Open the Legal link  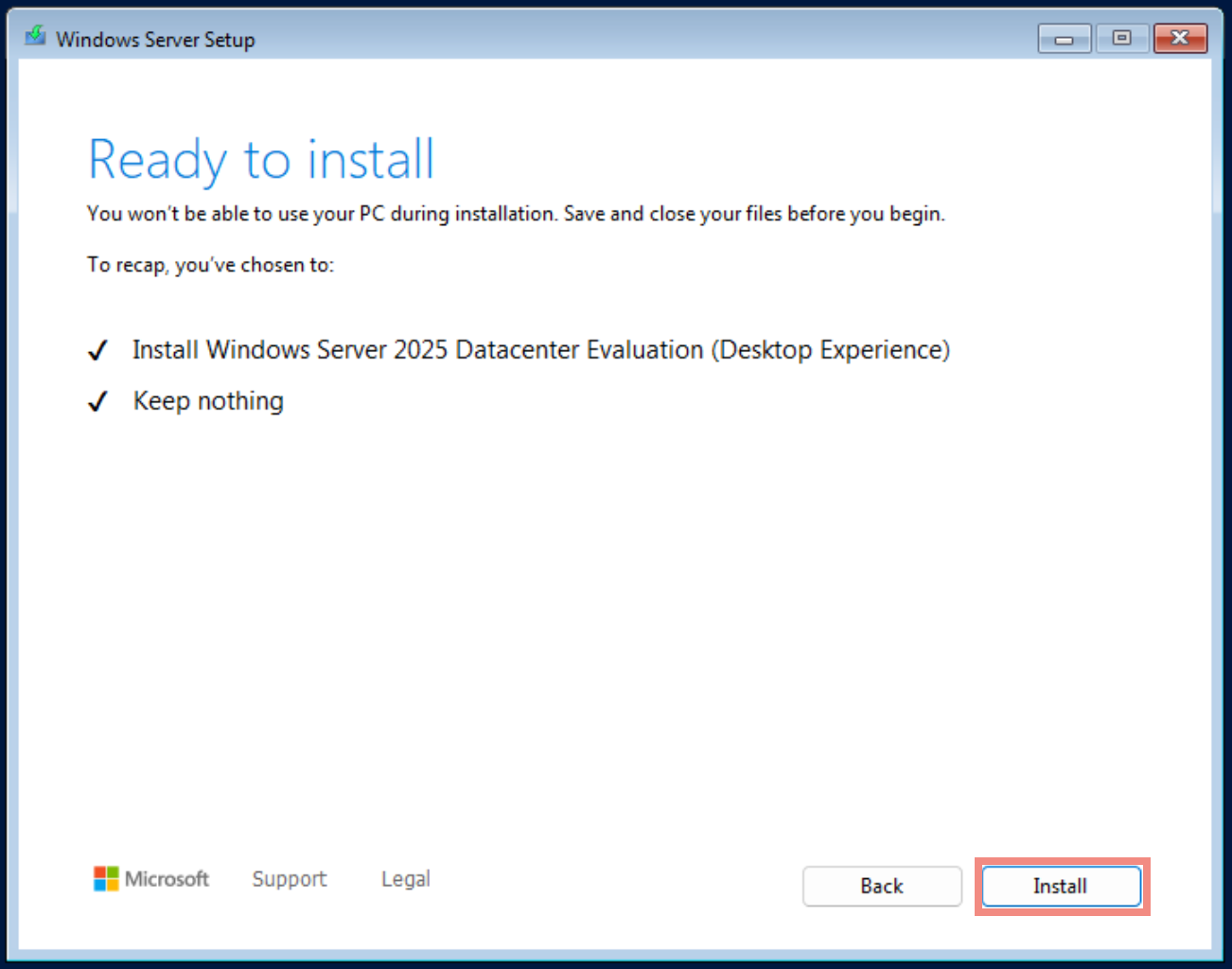tap(405, 879)
